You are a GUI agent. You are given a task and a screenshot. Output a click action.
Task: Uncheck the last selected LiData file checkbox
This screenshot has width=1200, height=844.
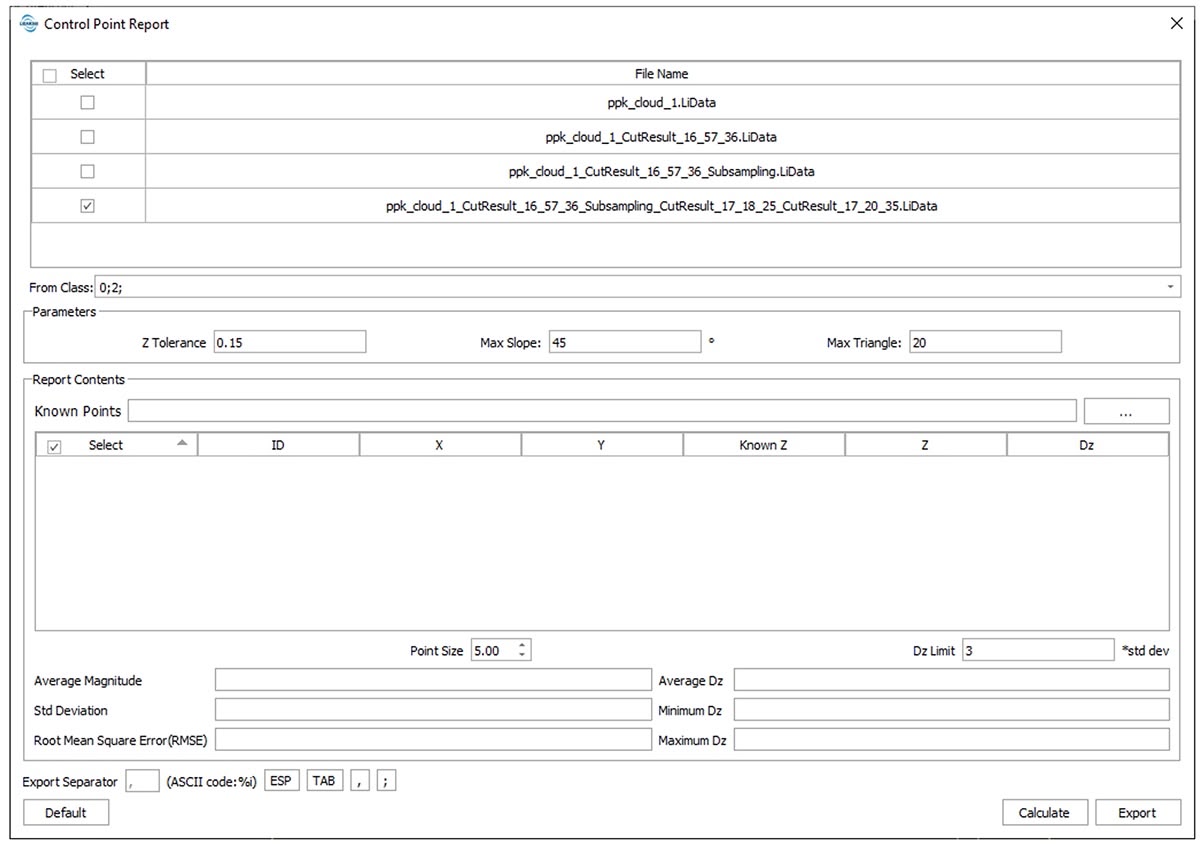pyautogui.click(x=87, y=206)
